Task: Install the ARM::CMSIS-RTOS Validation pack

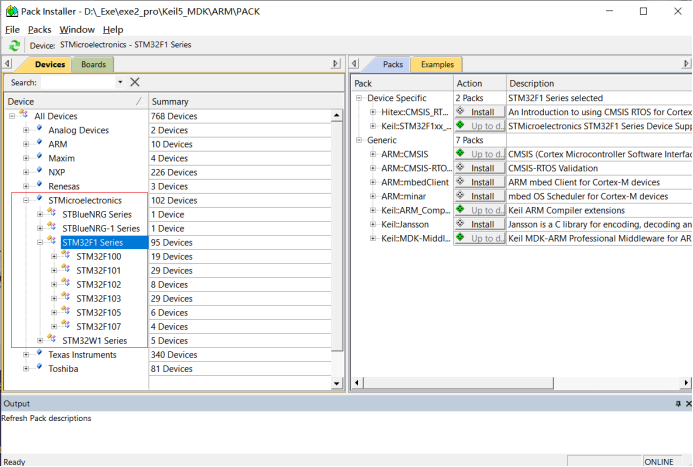Action: point(480,168)
